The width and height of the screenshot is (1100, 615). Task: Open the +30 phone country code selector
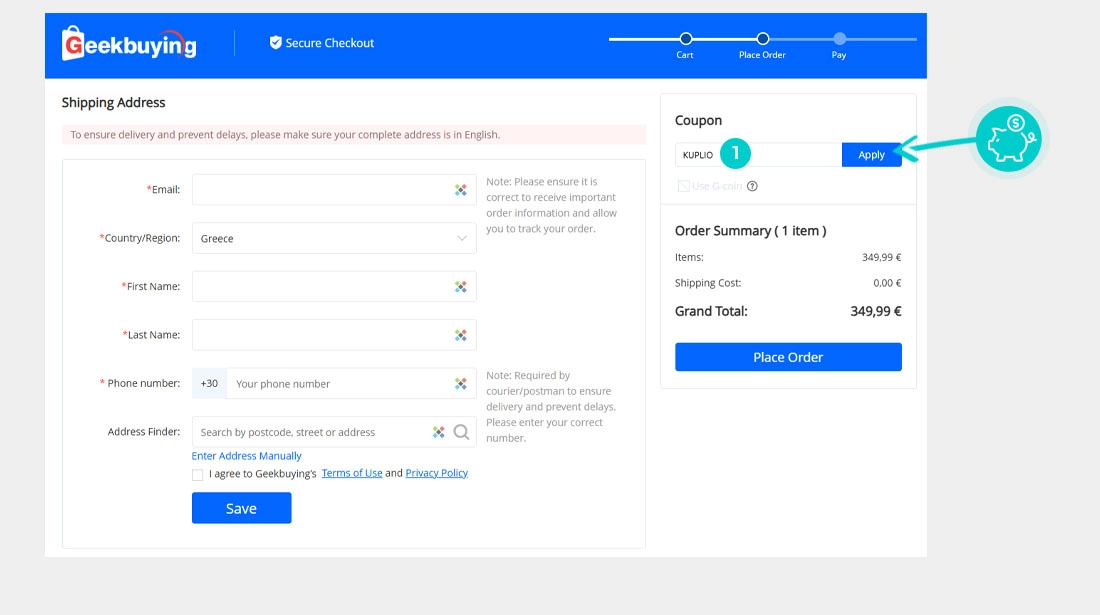[x=209, y=384]
